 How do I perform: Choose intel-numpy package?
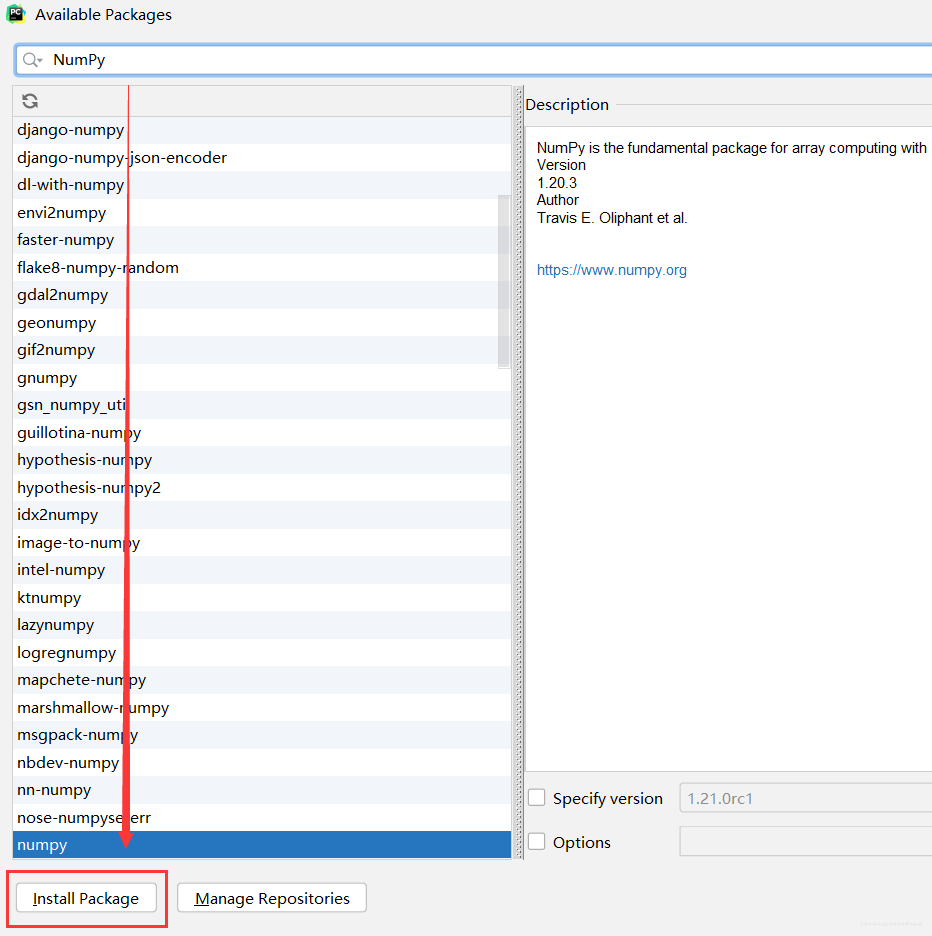click(262, 569)
